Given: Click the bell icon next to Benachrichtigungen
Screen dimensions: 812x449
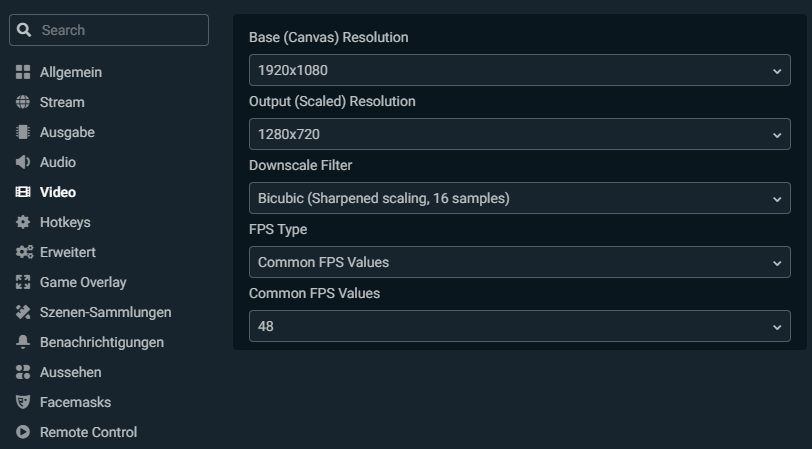Looking at the screenshot, I should point(23,342).
